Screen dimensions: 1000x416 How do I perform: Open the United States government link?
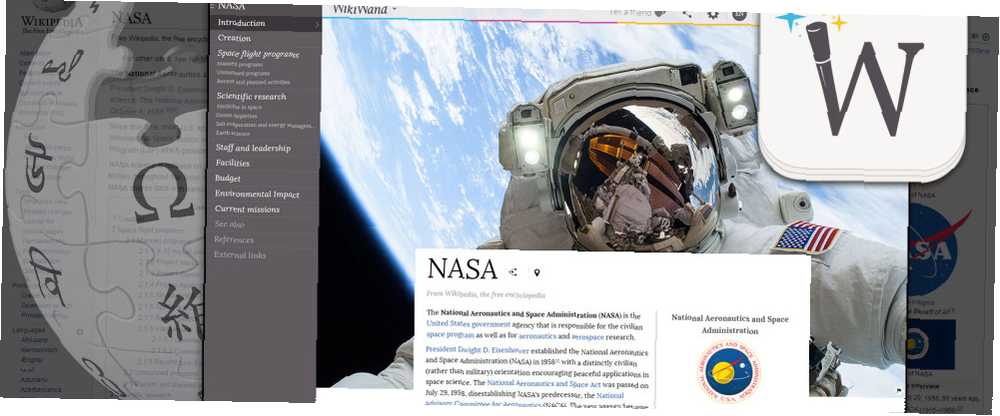468,325
